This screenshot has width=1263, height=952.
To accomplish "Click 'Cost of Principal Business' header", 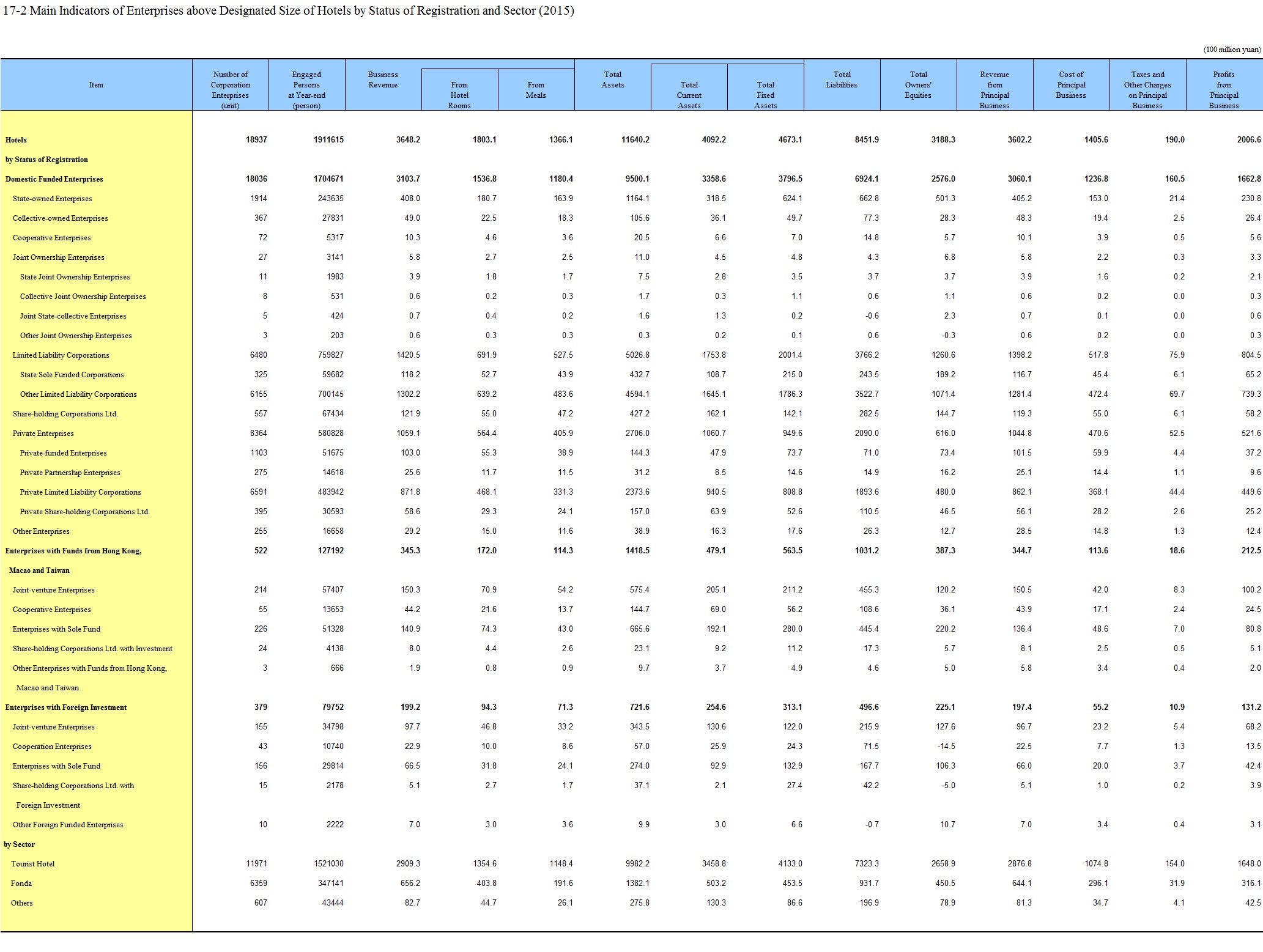I will point(1072,85).
